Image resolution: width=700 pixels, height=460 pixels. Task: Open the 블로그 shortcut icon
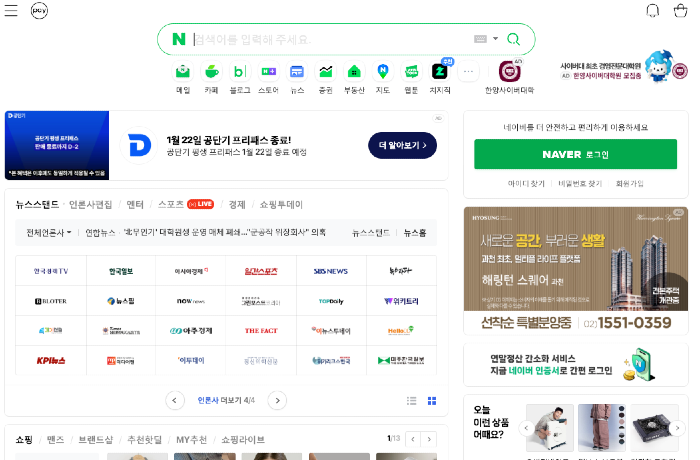pyautogui.click(x=240, y=71)
